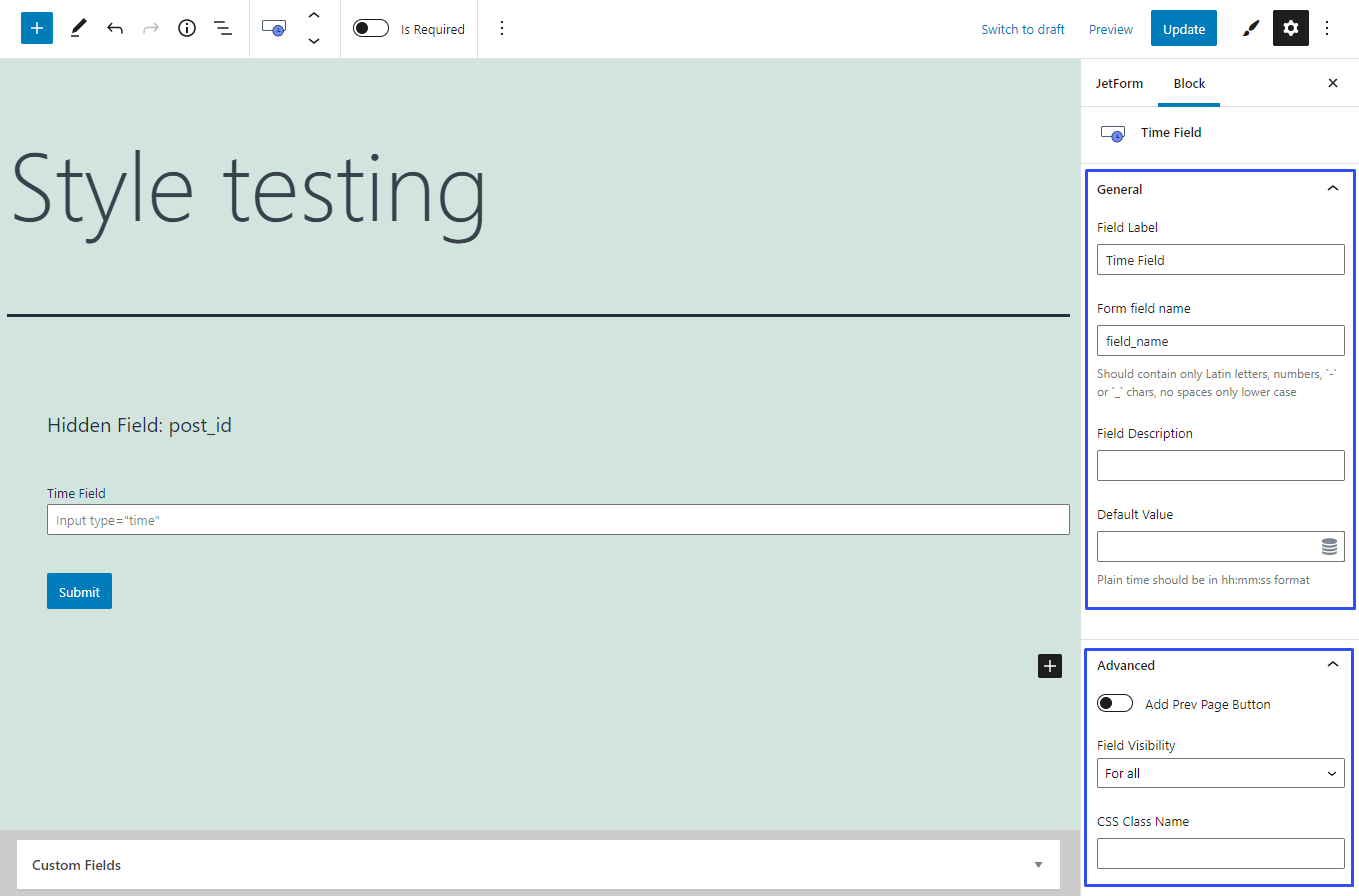Turn on Add Prev Page Button toggle

[x=1114, y=704]
